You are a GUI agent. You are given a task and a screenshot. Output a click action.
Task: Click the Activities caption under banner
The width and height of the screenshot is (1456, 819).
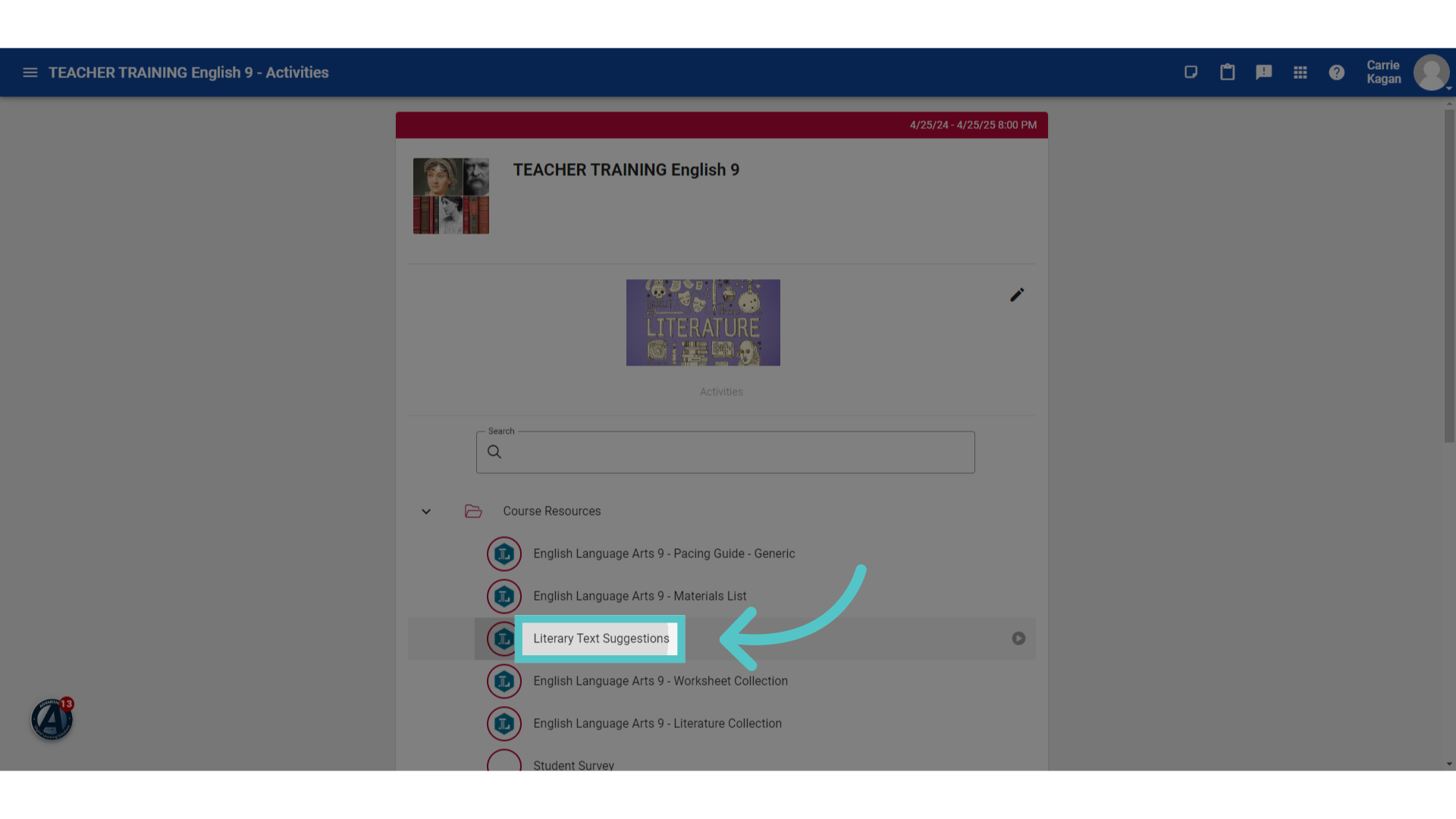[x=721, y=392]
